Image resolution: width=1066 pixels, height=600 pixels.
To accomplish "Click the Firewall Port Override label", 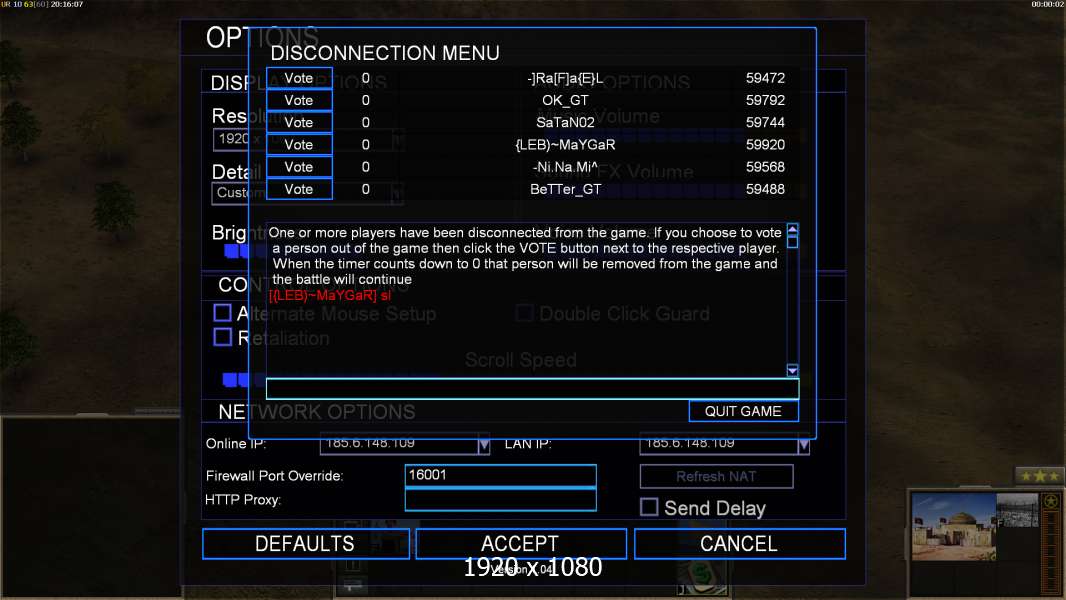I will (x=275, y=476).
